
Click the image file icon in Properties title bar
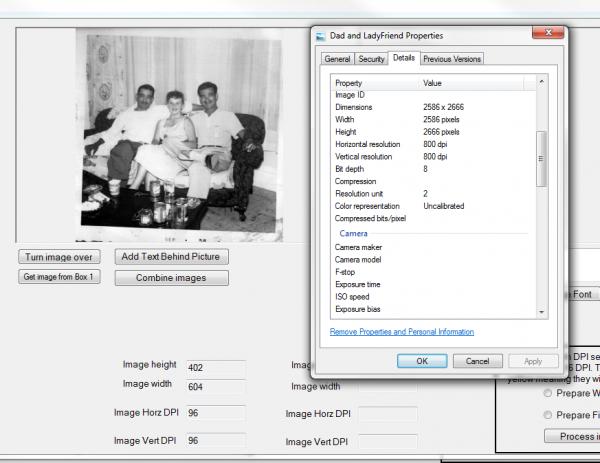tap(320, 36)
